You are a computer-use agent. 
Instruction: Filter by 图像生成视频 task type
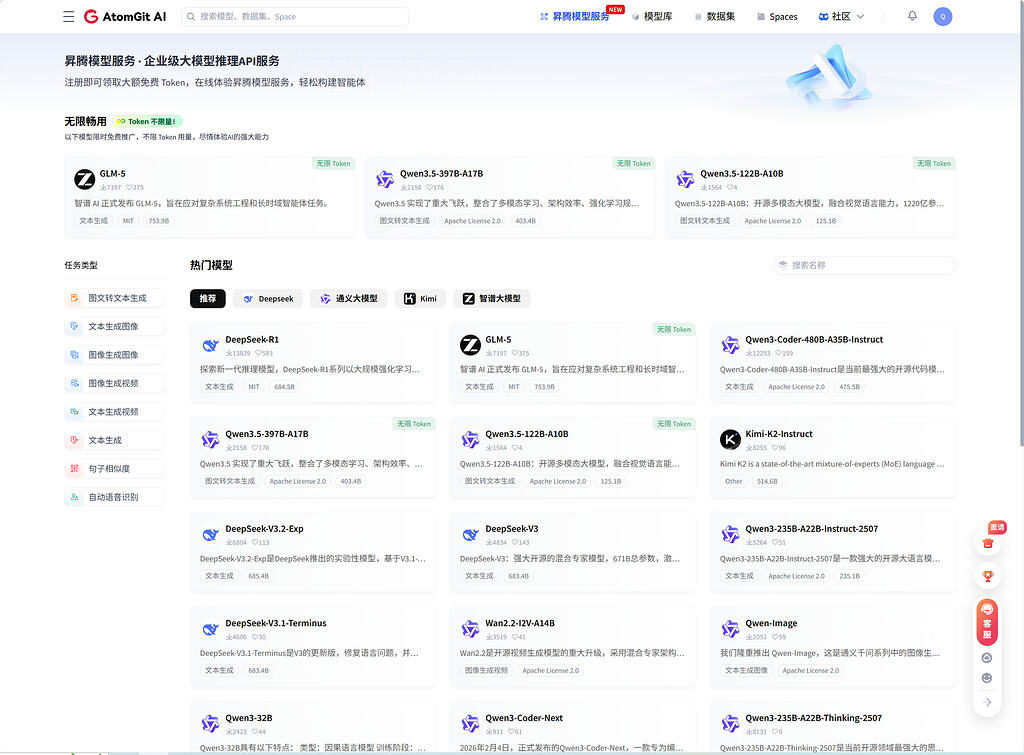[114, 383]
